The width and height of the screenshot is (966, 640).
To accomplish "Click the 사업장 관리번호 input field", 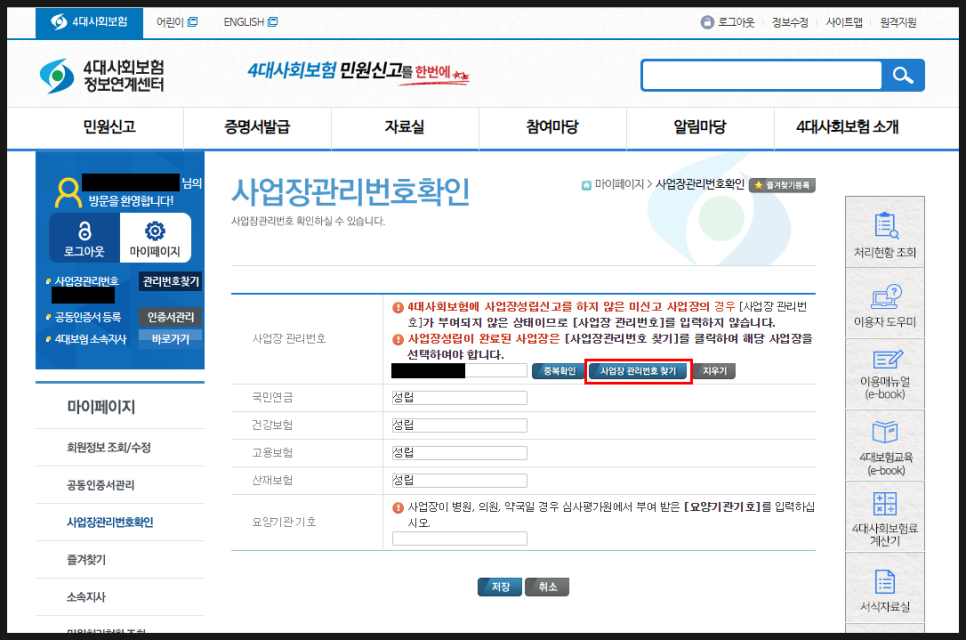I will click(460, 370).
